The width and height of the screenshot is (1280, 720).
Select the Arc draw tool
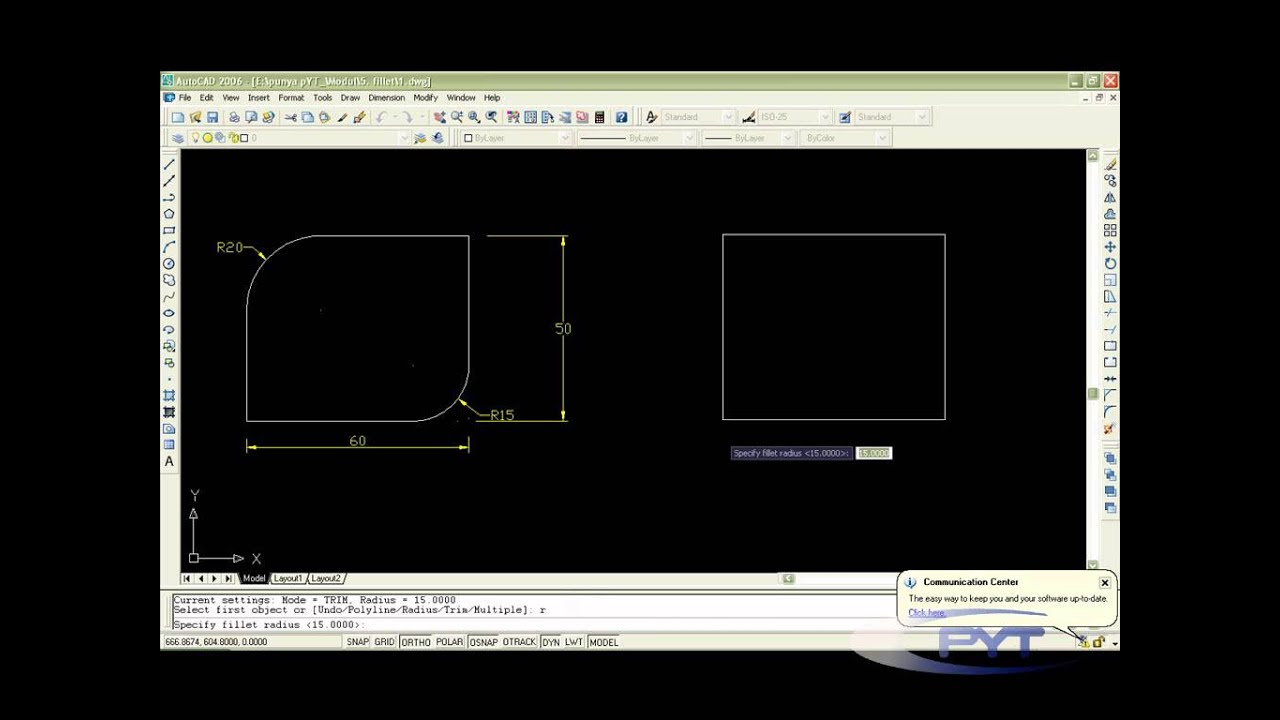[x=169, y=247]
